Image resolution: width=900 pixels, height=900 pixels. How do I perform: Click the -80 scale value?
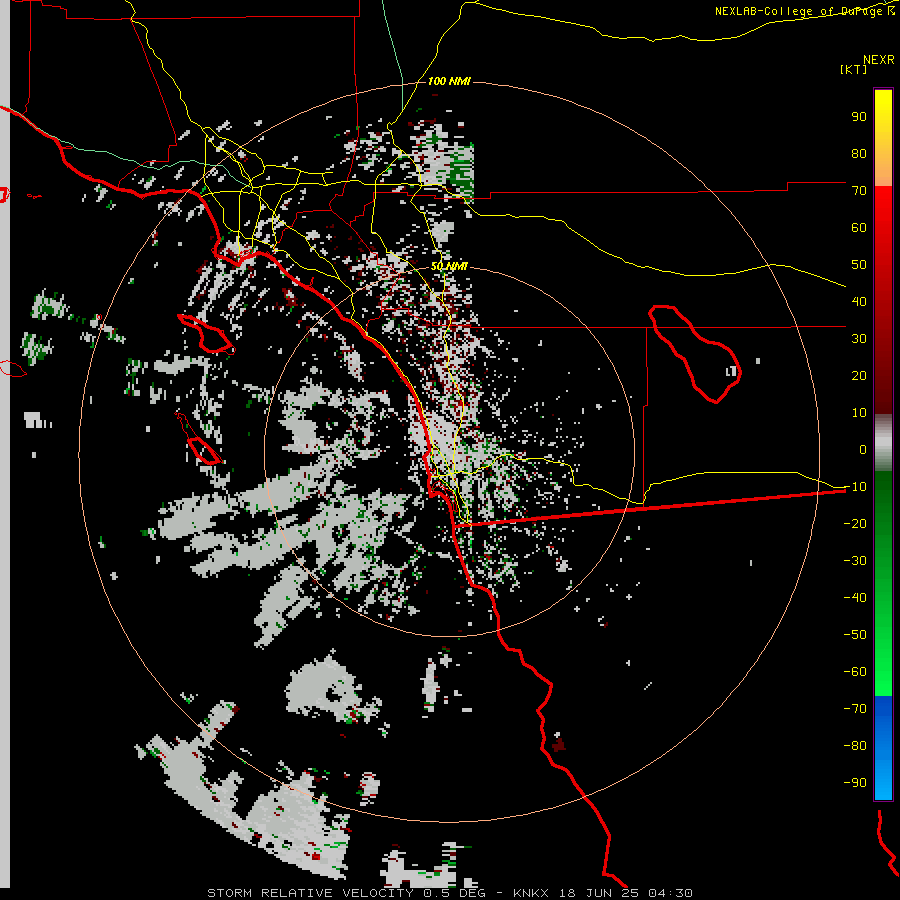[855, 746]
